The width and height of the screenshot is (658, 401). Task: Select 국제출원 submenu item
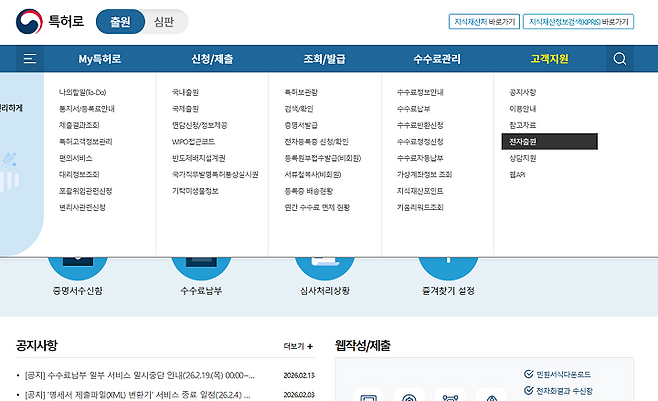coord(185,109)
